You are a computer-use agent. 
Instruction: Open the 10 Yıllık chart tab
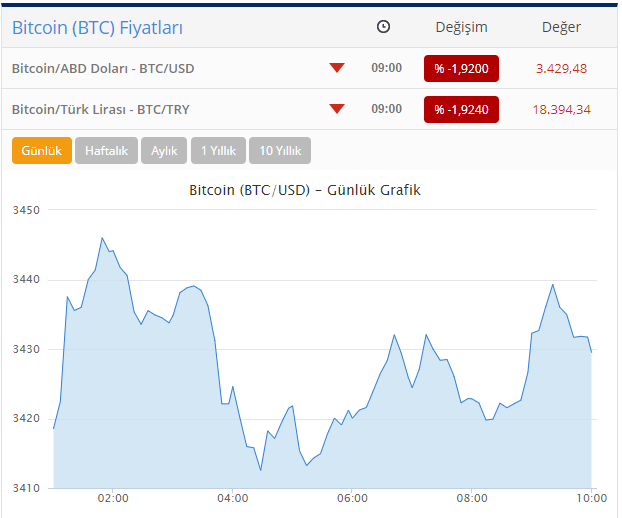280,150
